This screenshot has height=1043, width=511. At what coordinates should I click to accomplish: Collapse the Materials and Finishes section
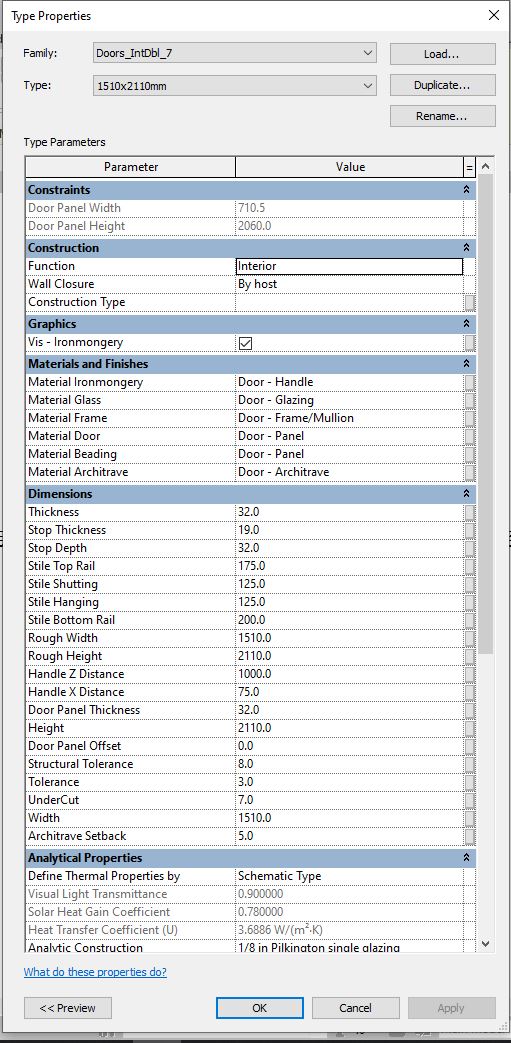[x=466, y=364]
